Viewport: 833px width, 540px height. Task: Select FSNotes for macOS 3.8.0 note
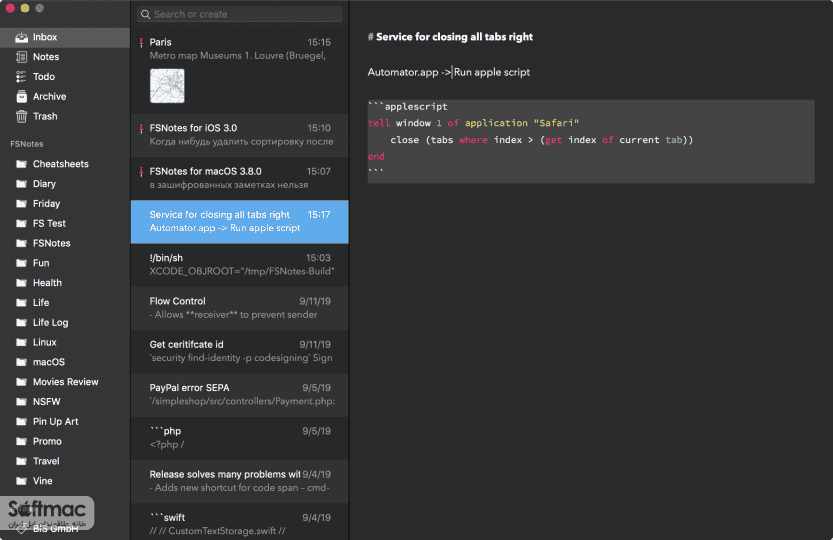[x=240, y=178]
